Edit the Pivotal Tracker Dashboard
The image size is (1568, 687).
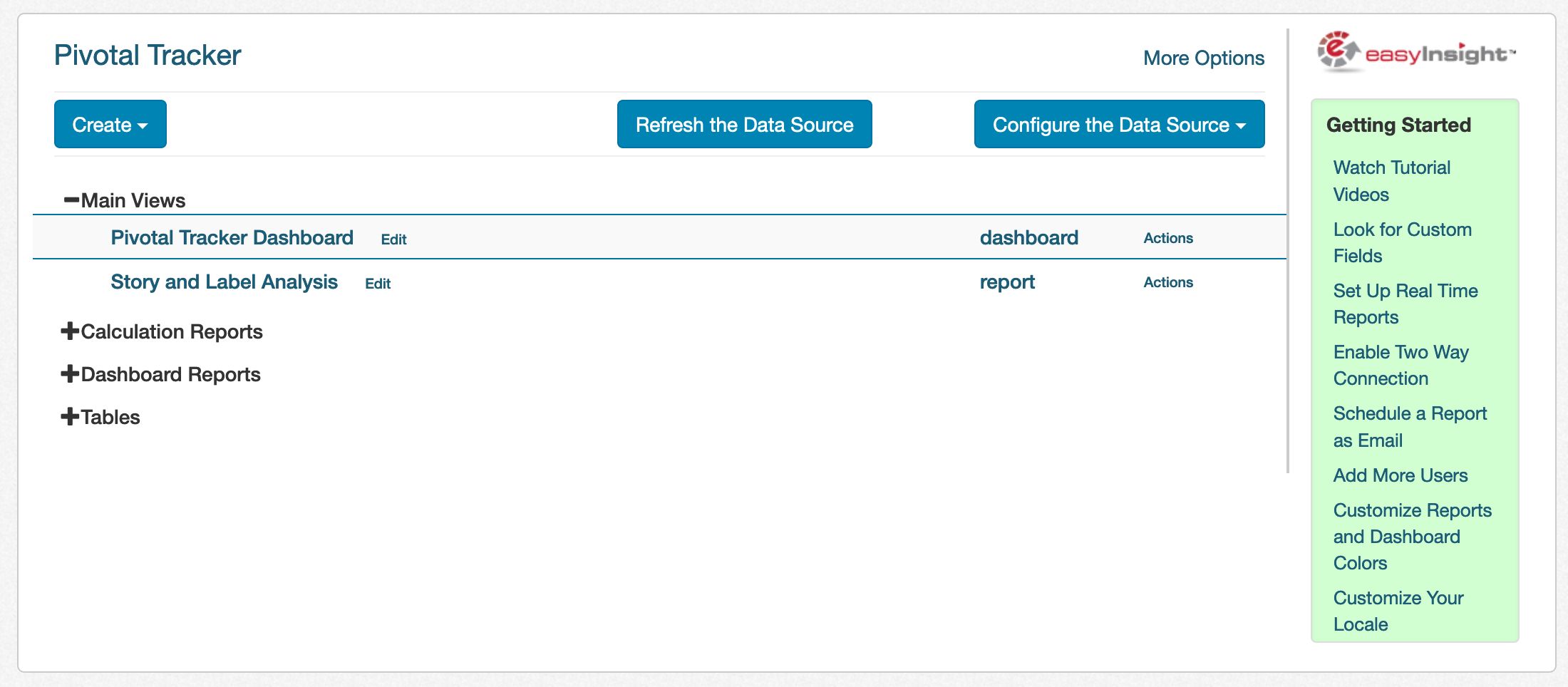393,239
